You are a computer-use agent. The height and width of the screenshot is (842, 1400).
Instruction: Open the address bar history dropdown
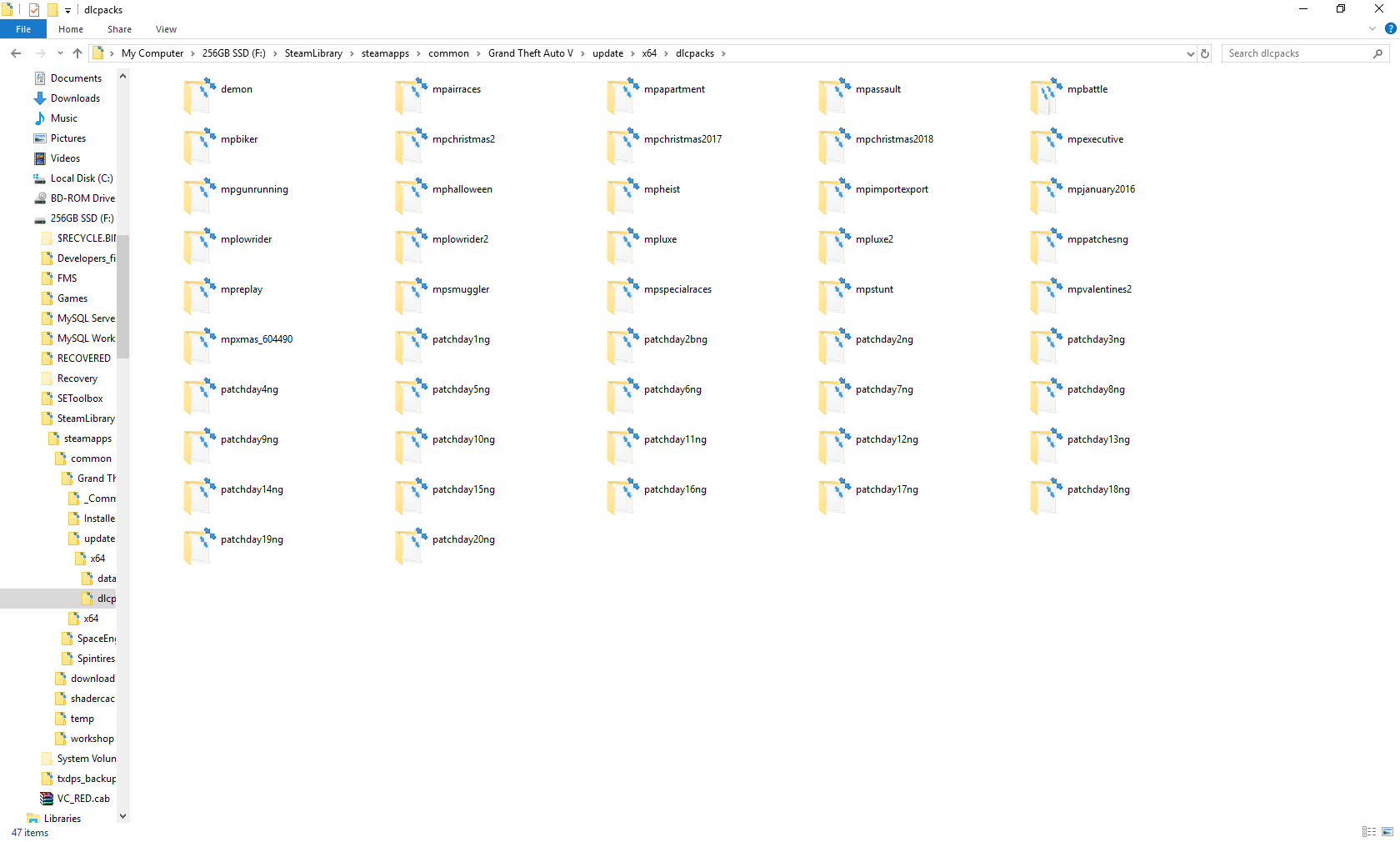1190,53
